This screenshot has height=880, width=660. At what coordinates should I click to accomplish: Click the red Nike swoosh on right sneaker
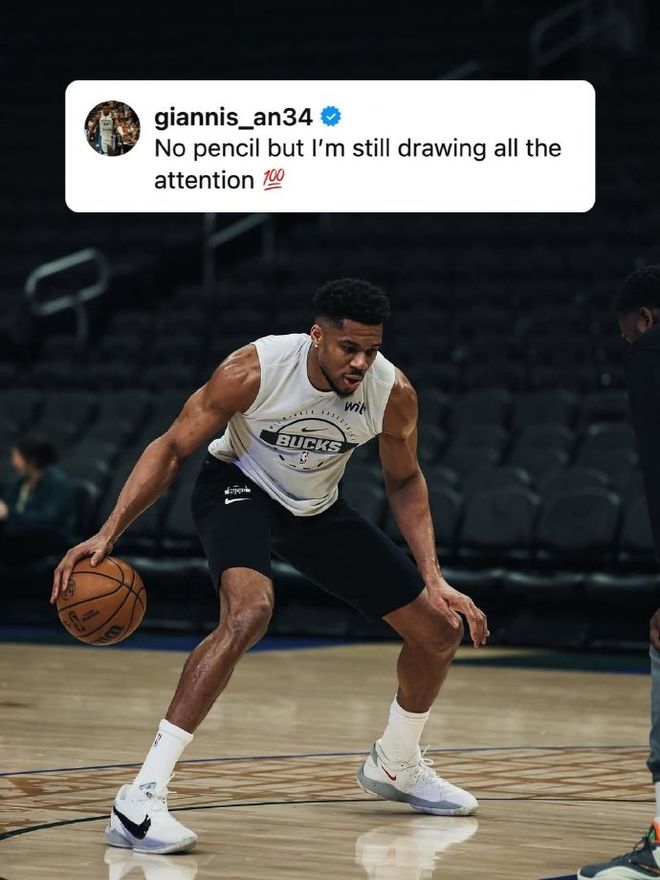click(x=388, y=773)
